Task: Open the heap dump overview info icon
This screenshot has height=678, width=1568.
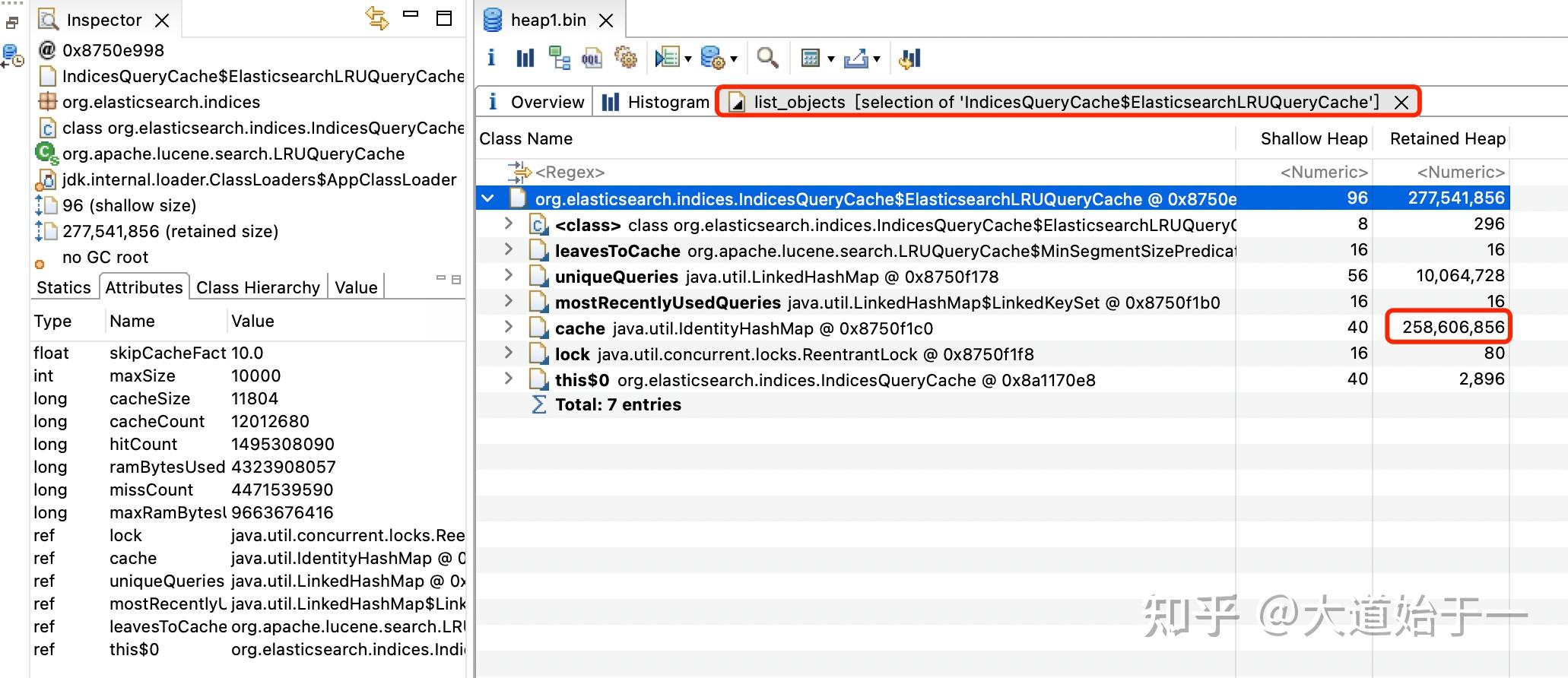Action: click(491, 58)
